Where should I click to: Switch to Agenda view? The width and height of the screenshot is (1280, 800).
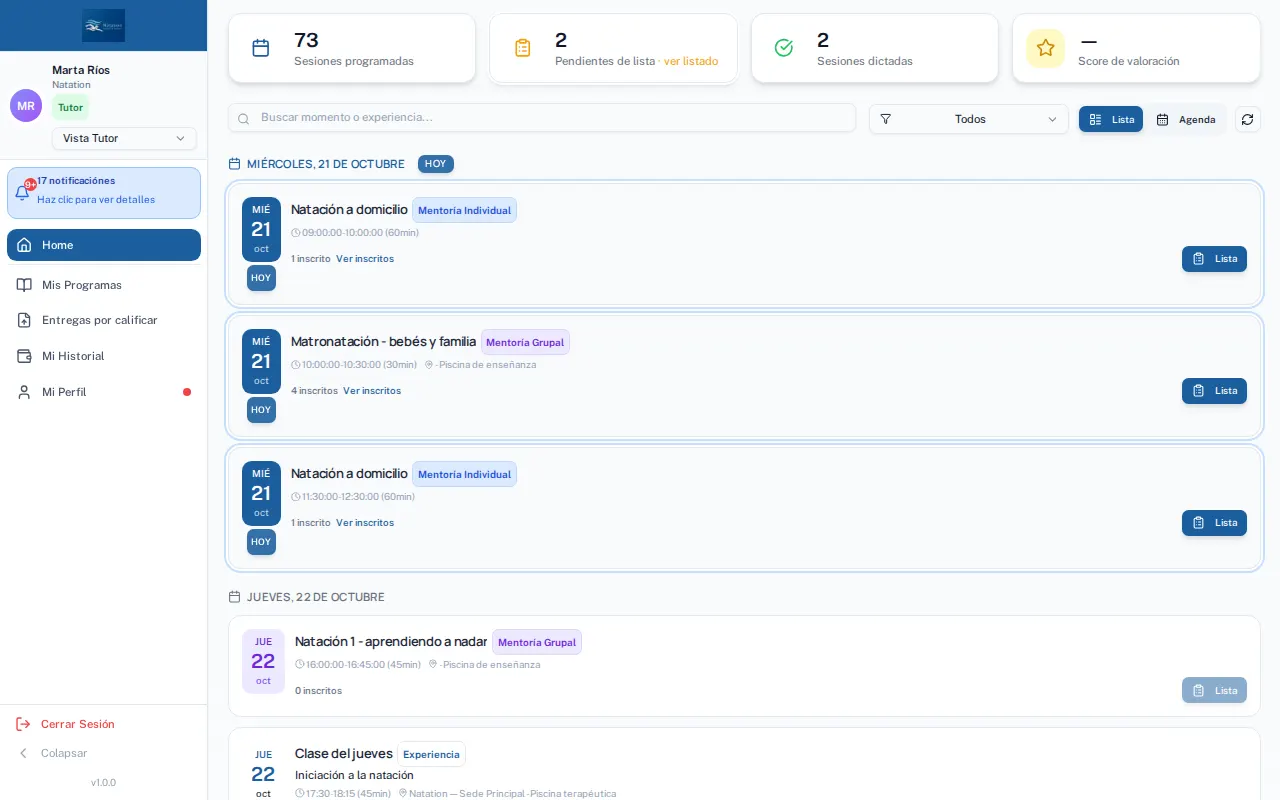1186,119
